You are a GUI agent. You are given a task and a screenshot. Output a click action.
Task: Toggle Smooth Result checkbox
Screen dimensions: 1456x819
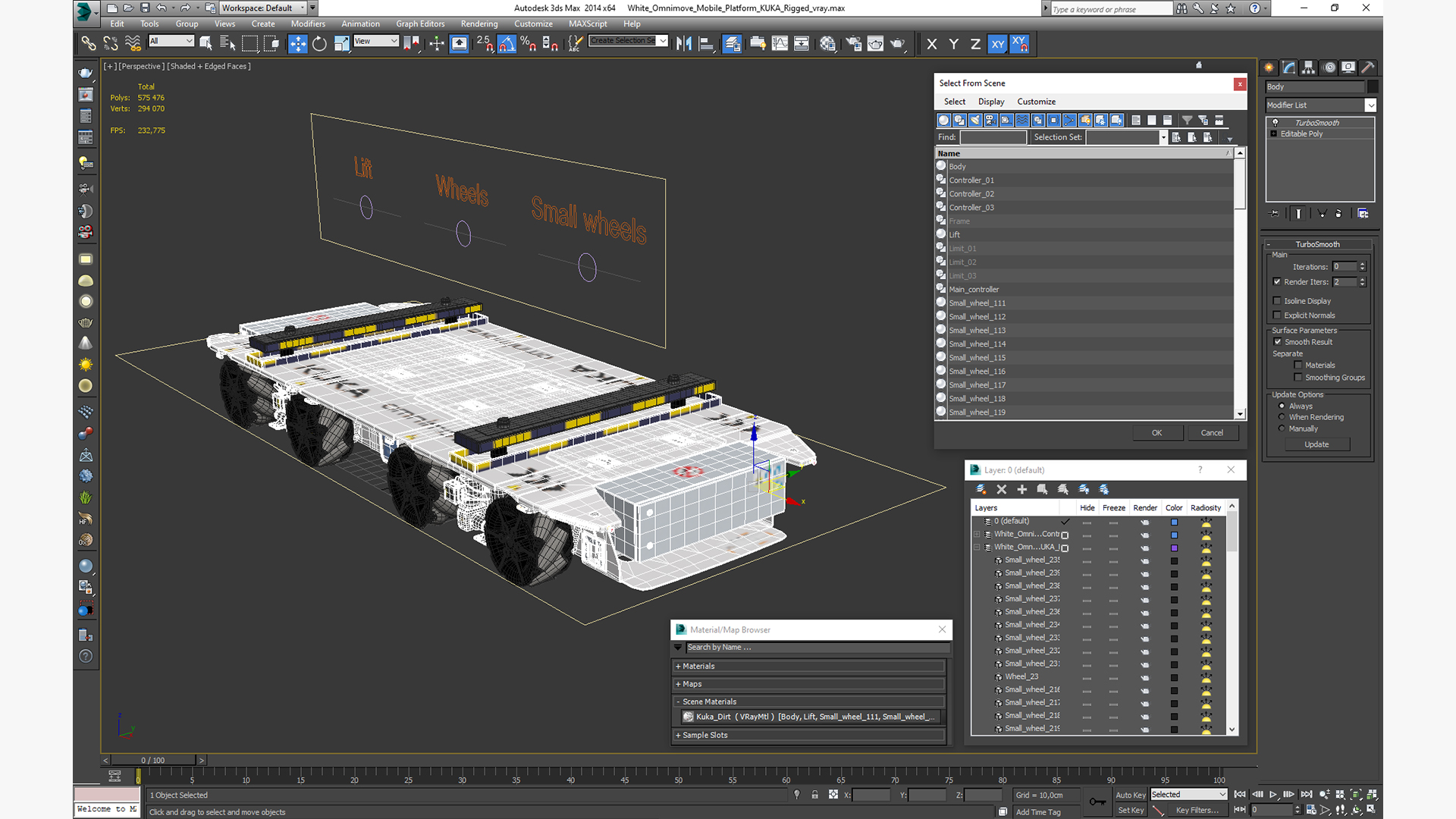coord(1278,342)
